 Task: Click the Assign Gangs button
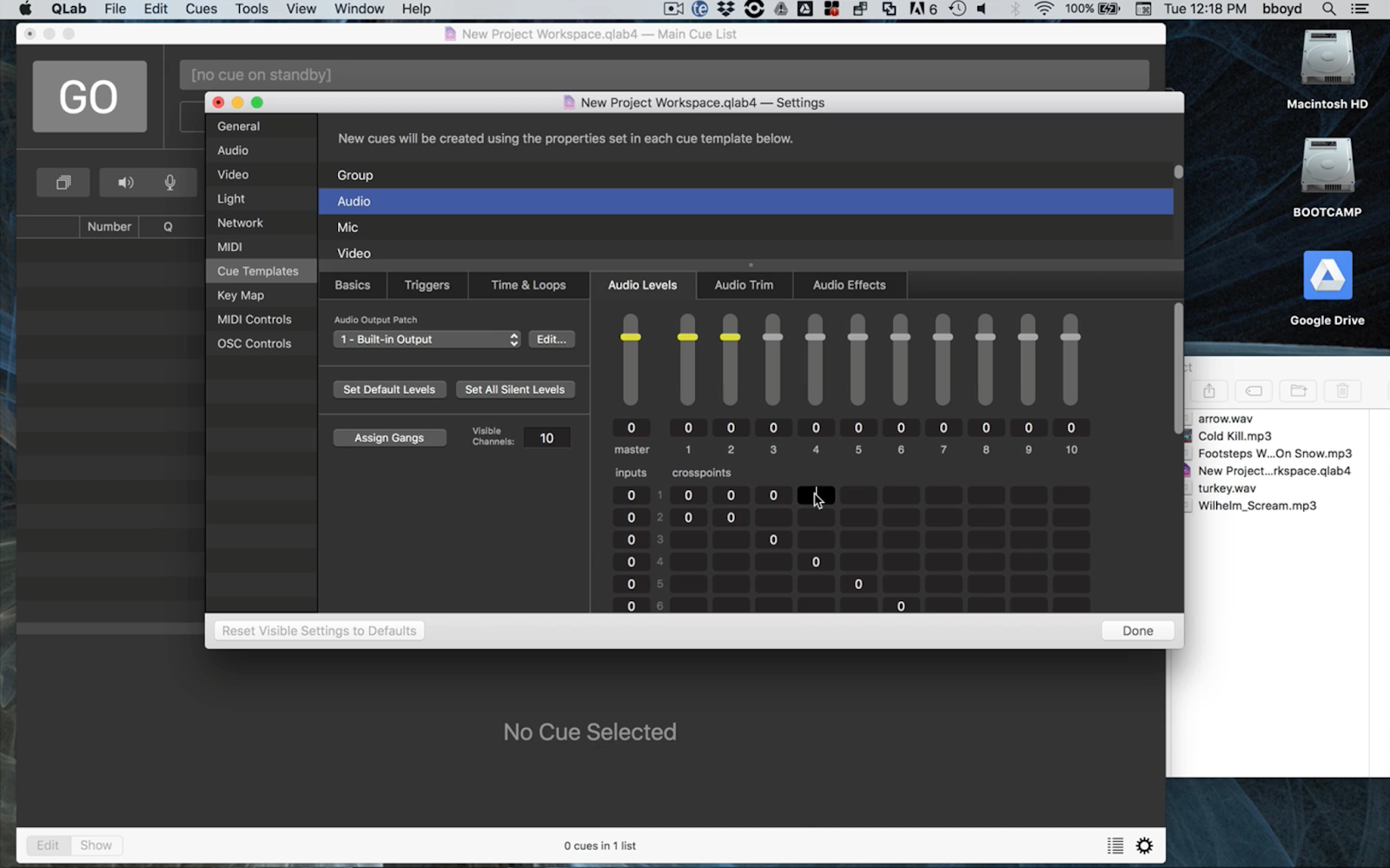pos(389,438)
